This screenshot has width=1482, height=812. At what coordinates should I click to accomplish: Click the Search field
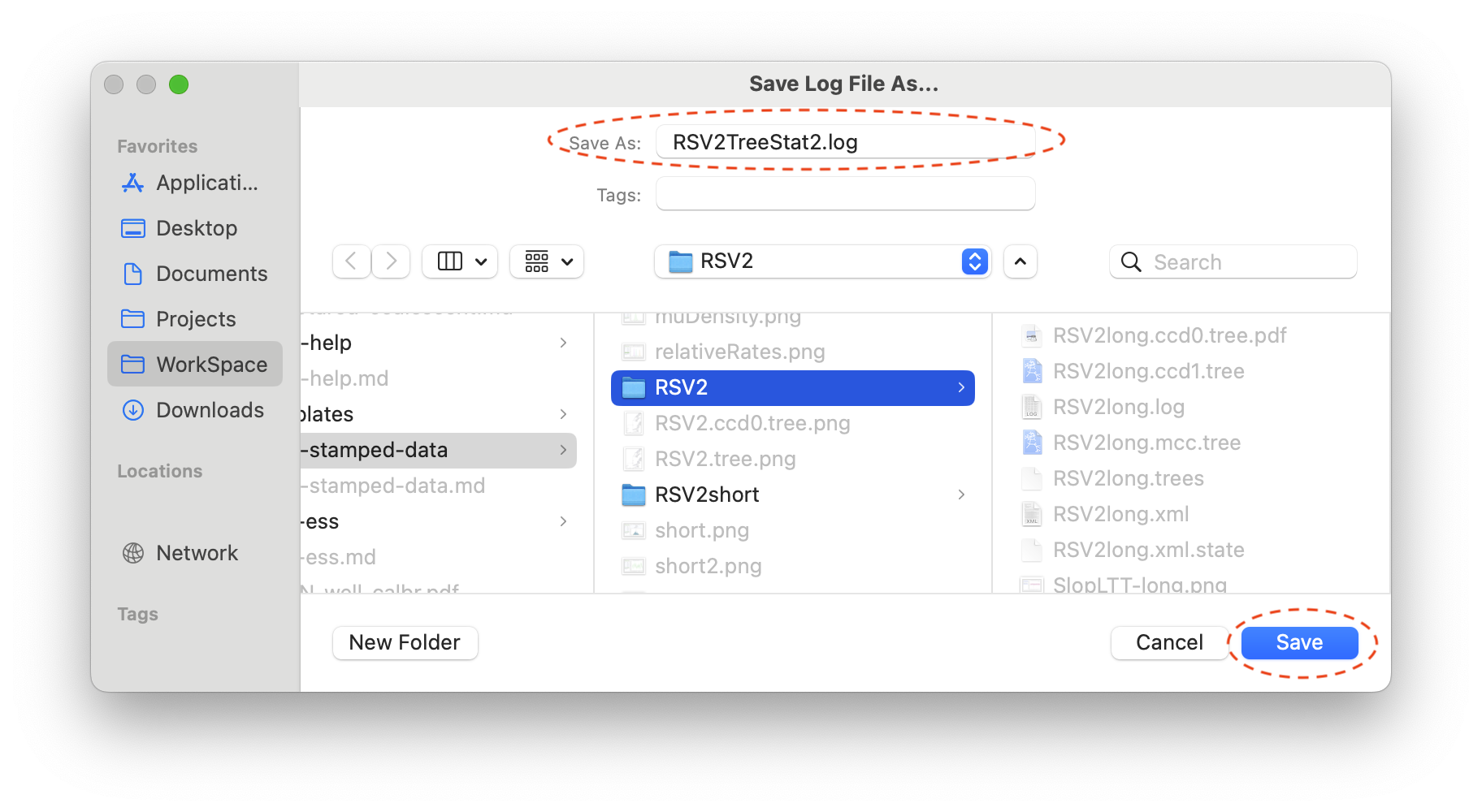tap(1233, 261)
